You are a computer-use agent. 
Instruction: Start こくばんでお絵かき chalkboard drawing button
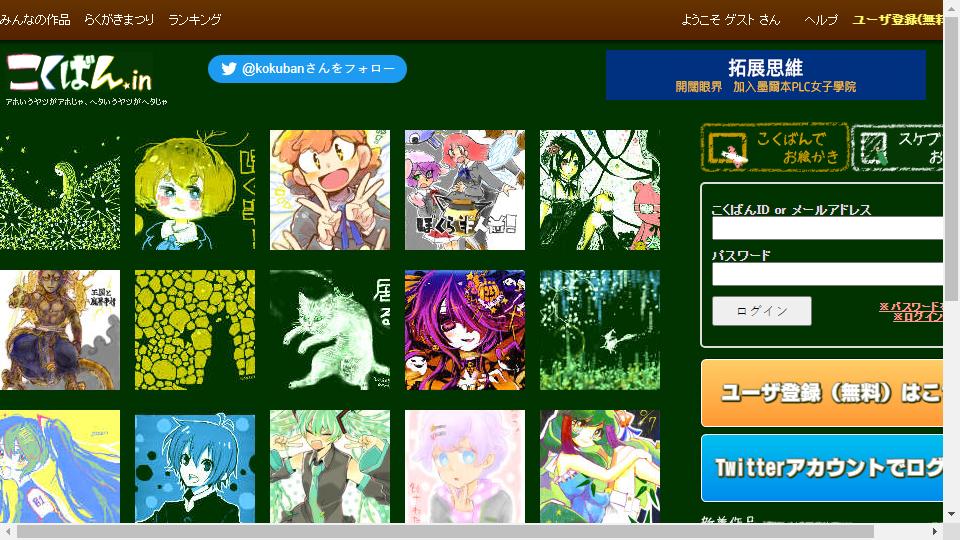(775, 147)
